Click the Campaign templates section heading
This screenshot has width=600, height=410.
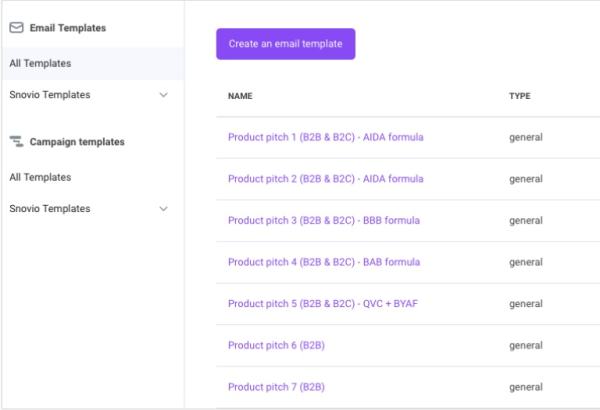coord(77,142)
